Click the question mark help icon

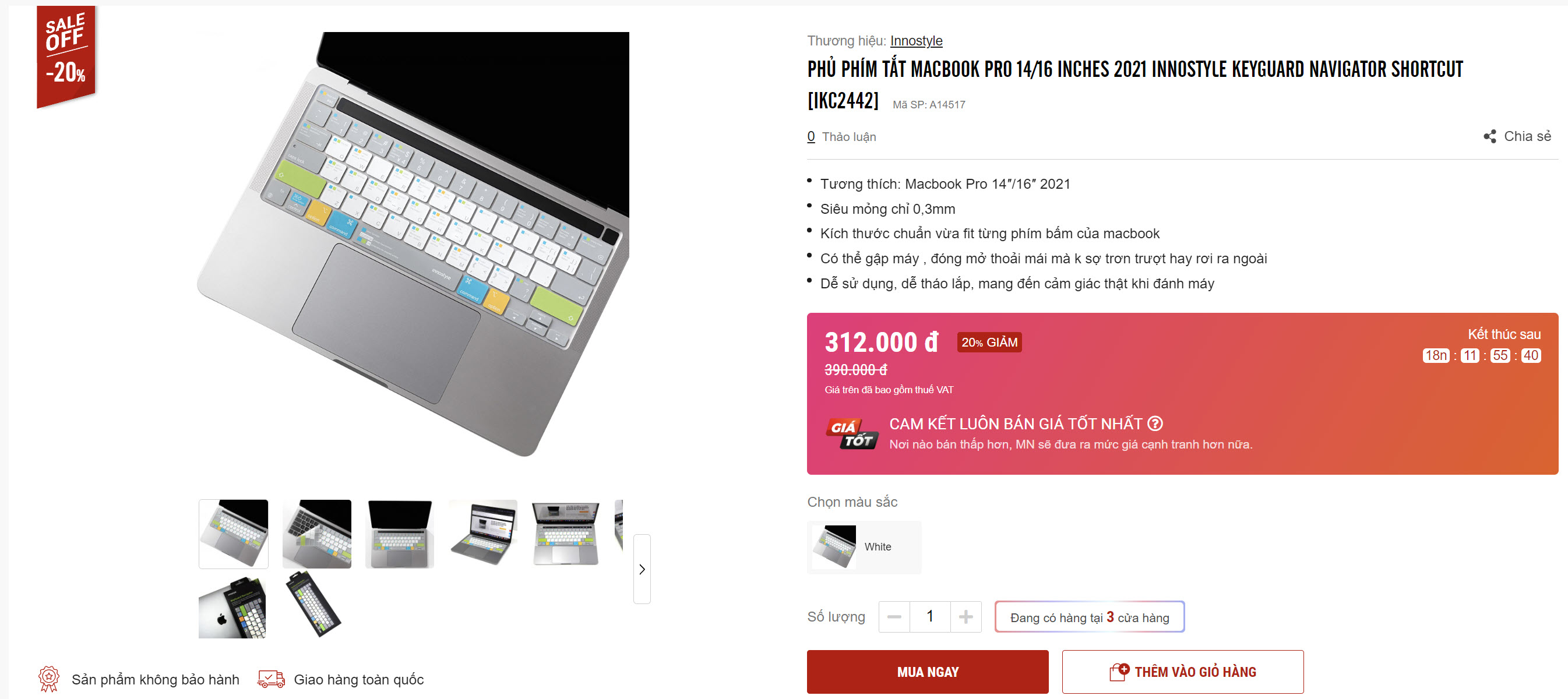pos(1155,423)
